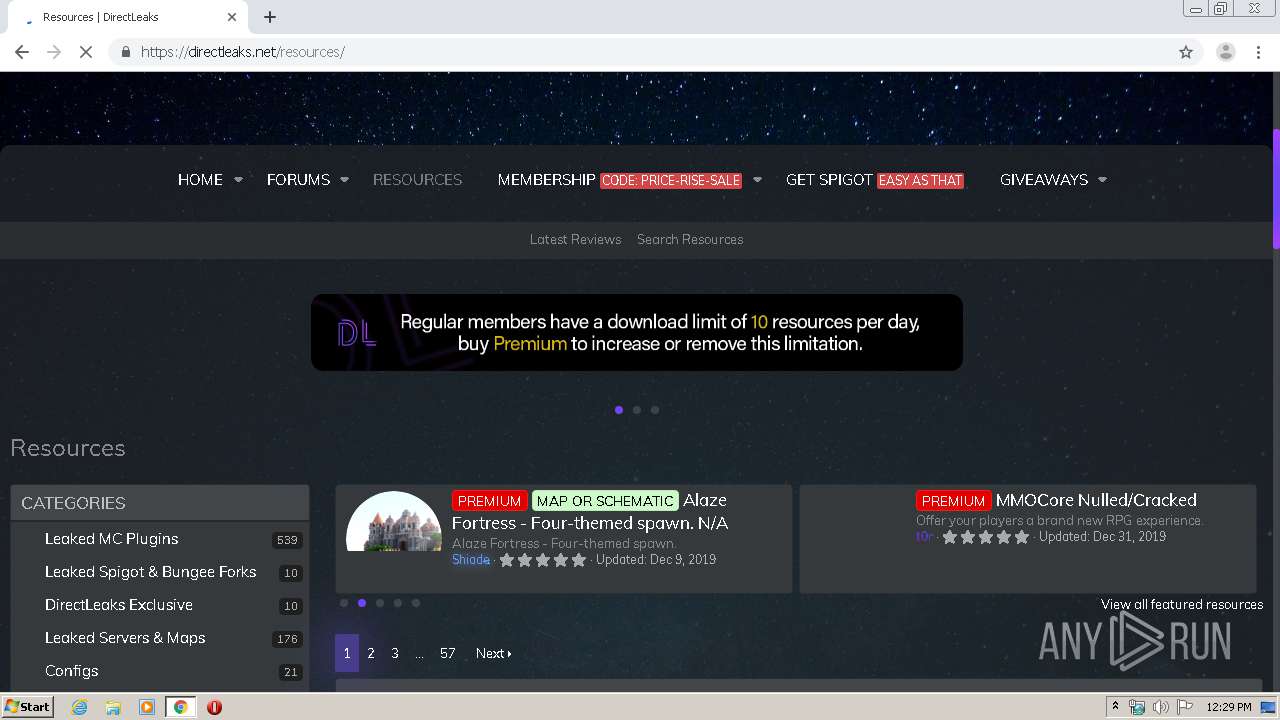Click the system clock showing 12:29 PM

[x=1229, y=707]
